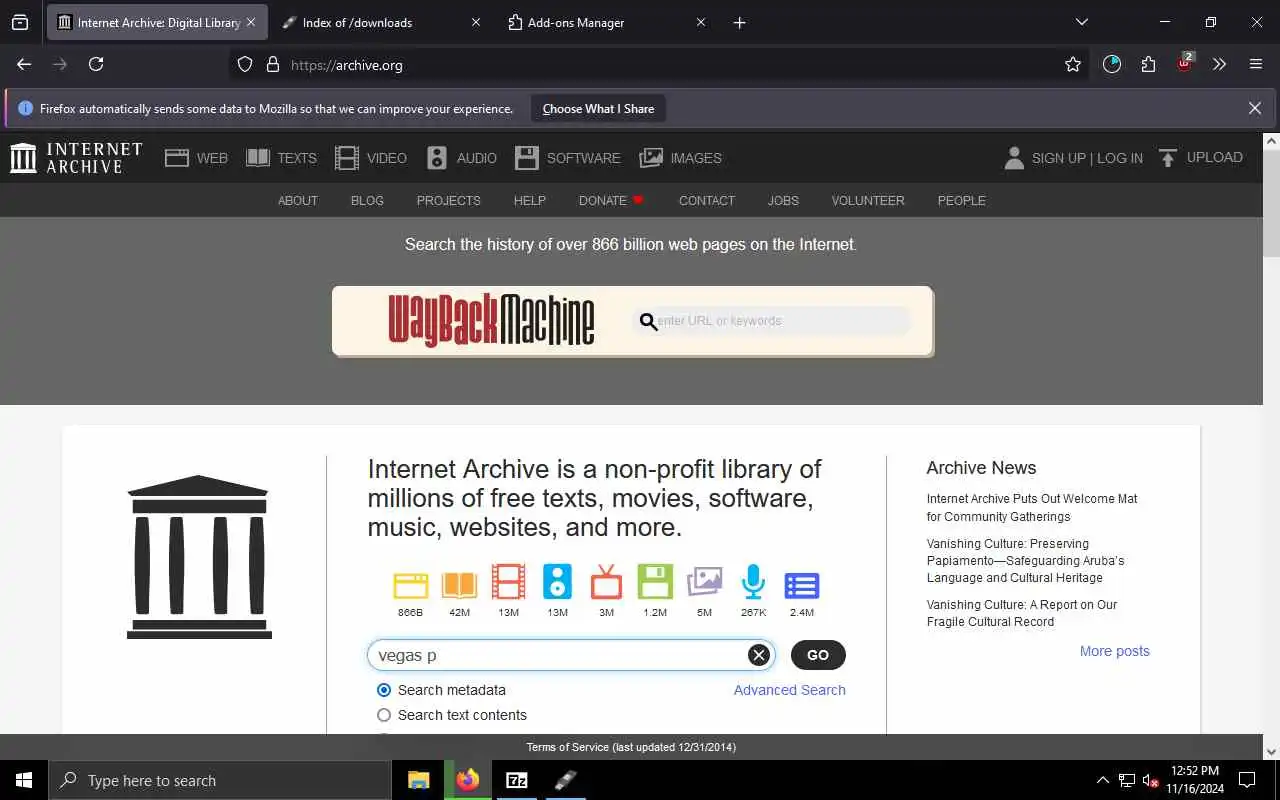The height and width of the screenshot is (800, 1280).
Task: Expand more toolbar tools overflow chevron
Action: [1219, 64]
